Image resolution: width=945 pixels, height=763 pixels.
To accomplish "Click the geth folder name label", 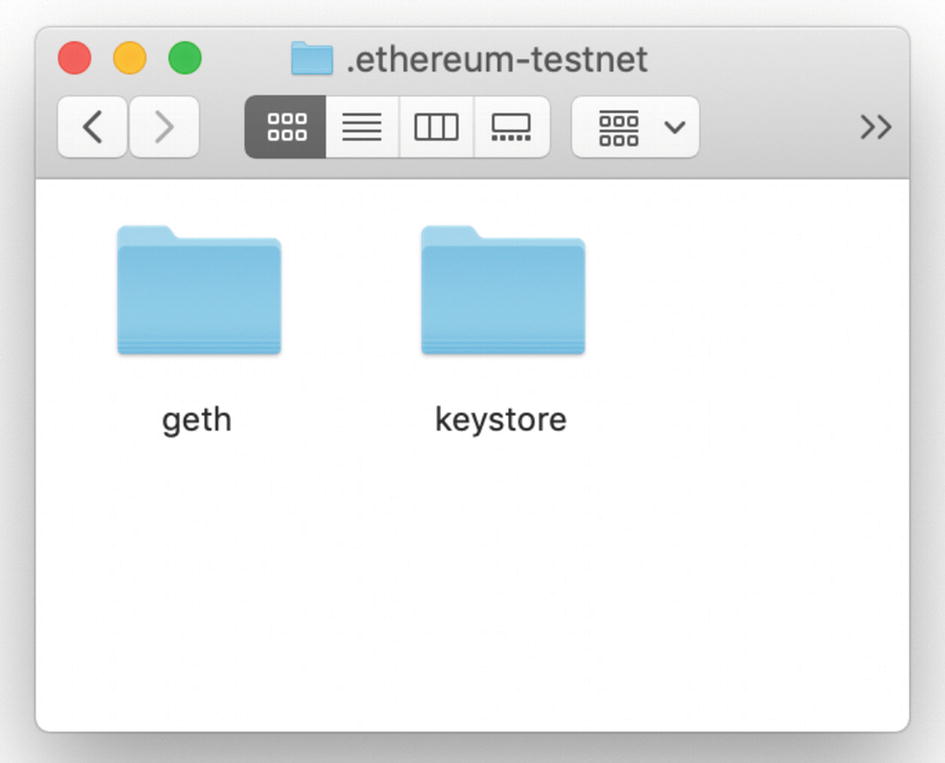I will click(x=197, y=420).
